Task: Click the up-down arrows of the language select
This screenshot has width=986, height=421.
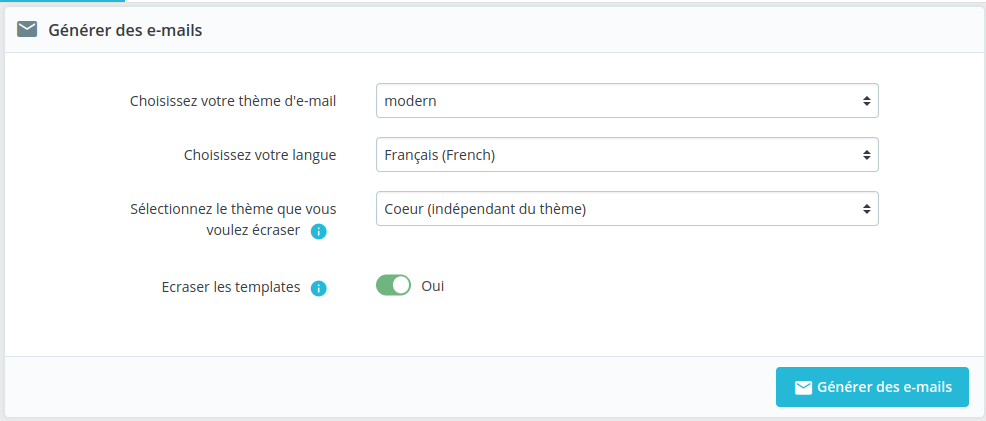Action: point(866,155)
